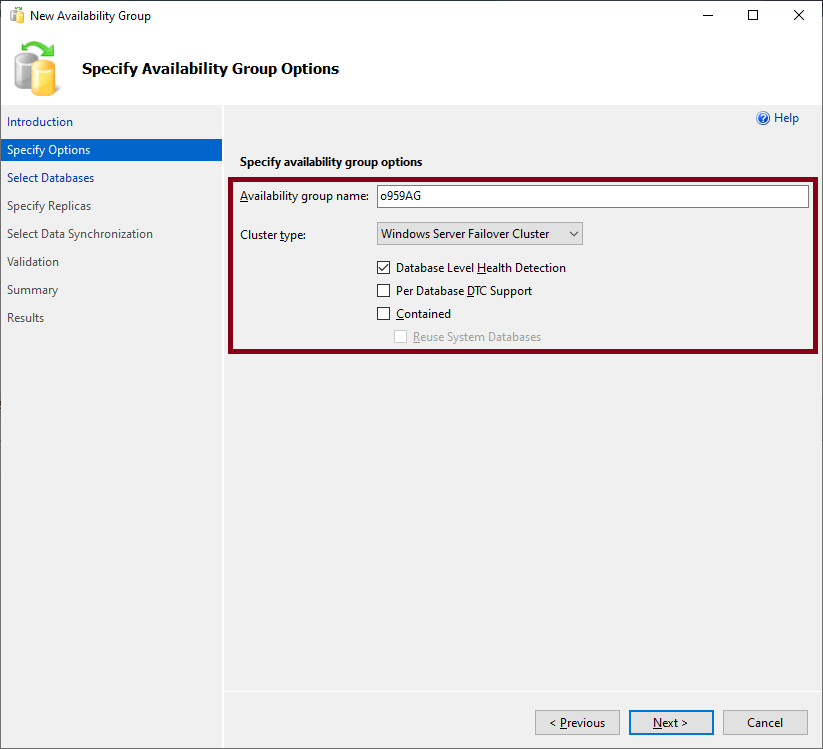Enable Per Database DTC Support checkbox
The width and height of the screenshot is (823, 749).
[x=384, y=291]
